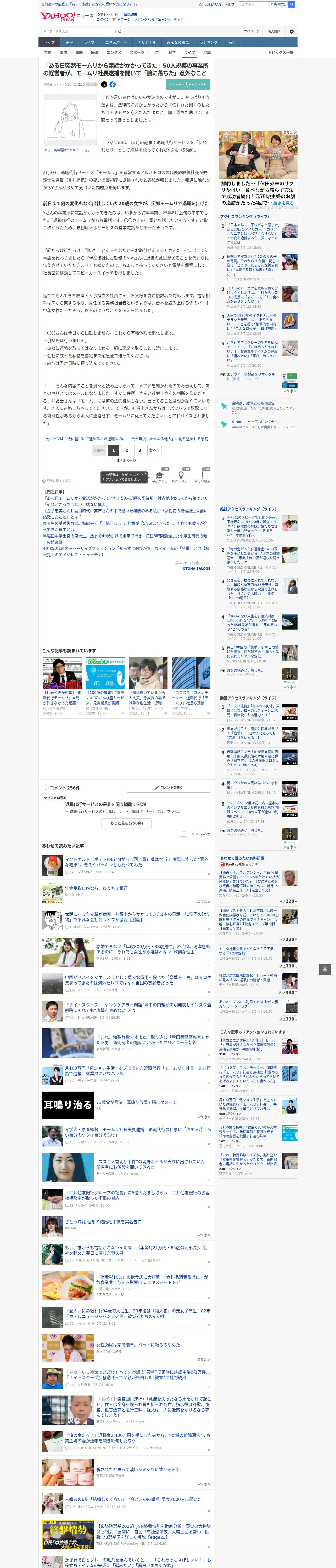Image resolution: width=336 pixels, height=1568 pixels.
Task: Open the ナイトスクープ ヤングケアラー問題 article
Action: coord(138,1007)
